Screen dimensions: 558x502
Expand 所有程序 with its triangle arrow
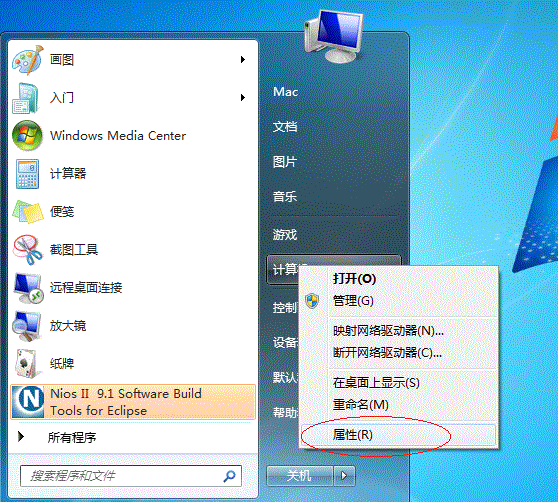[x=21, y=437]
